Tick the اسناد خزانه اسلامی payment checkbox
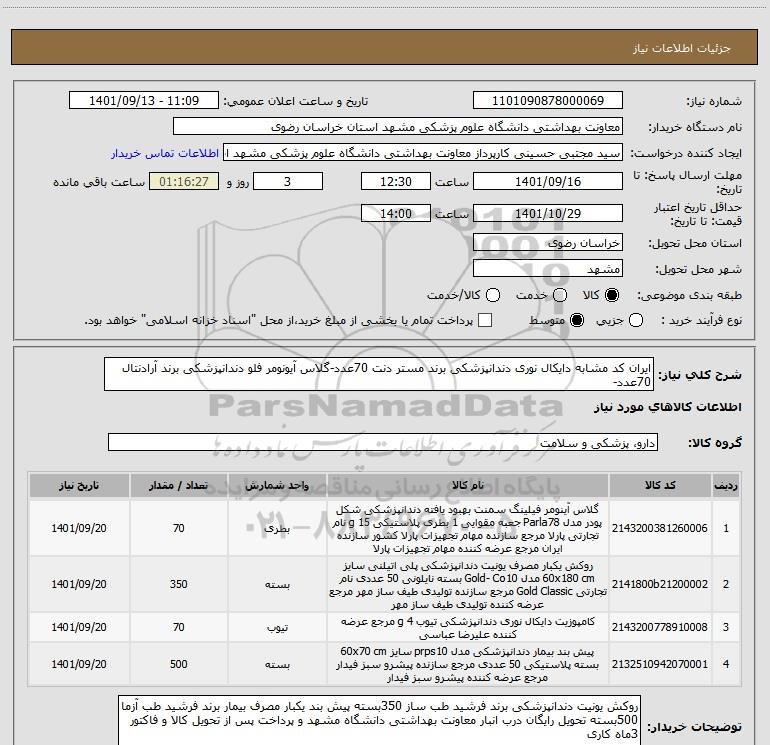The width and height of the screenshot is (770, 745). coord(485,320)
